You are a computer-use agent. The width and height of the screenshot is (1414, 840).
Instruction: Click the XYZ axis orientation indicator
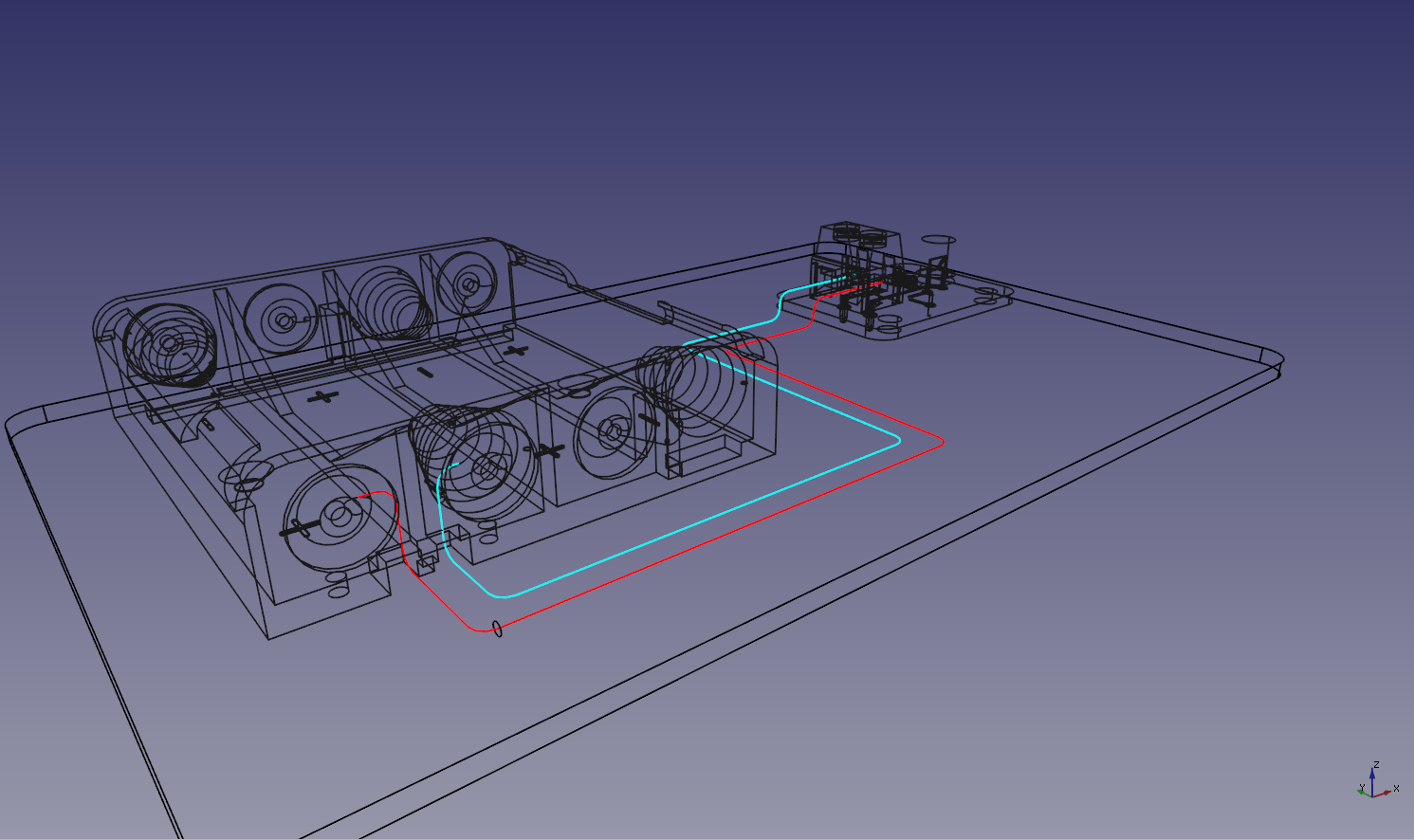[x=1374, y=782]
